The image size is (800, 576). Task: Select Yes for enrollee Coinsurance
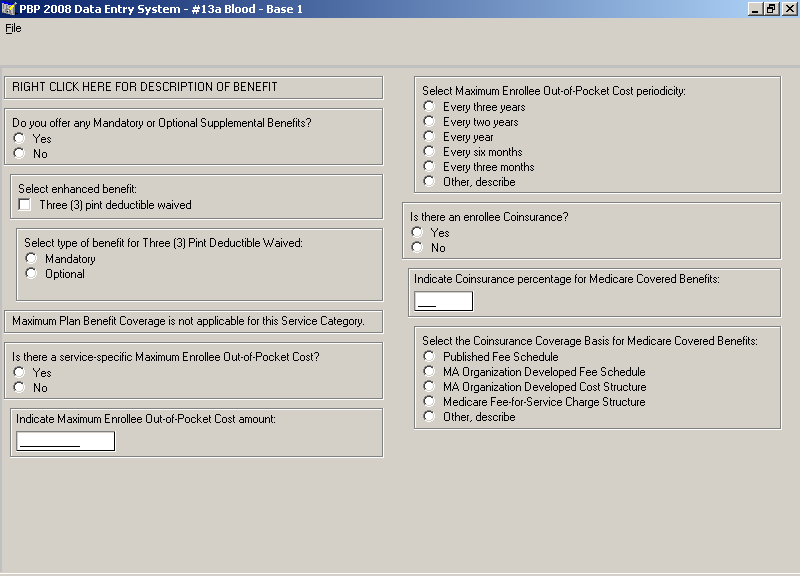(417, 232)
